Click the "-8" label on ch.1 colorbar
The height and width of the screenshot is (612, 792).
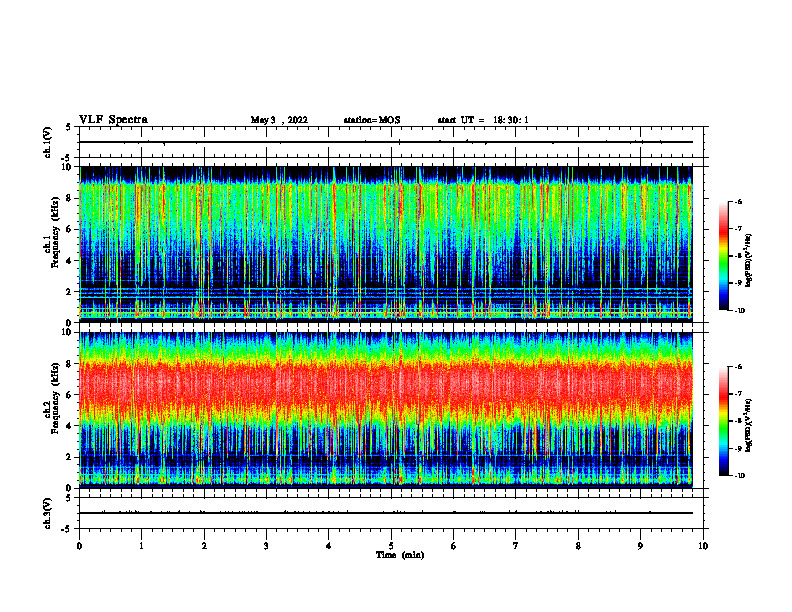click(x=737, y=256)
